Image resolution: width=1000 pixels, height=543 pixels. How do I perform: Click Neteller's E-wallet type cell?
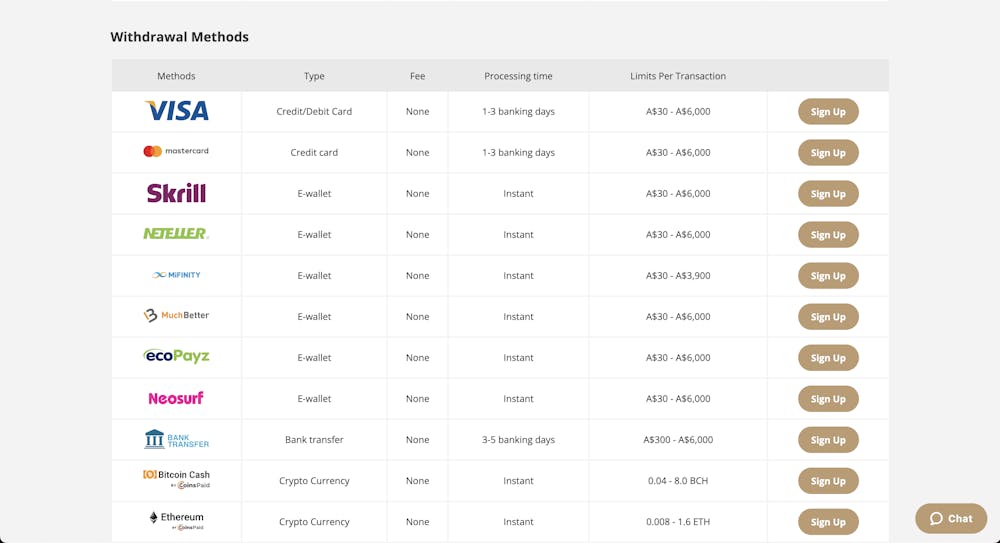pyautogui.click(x=314, y=235)
